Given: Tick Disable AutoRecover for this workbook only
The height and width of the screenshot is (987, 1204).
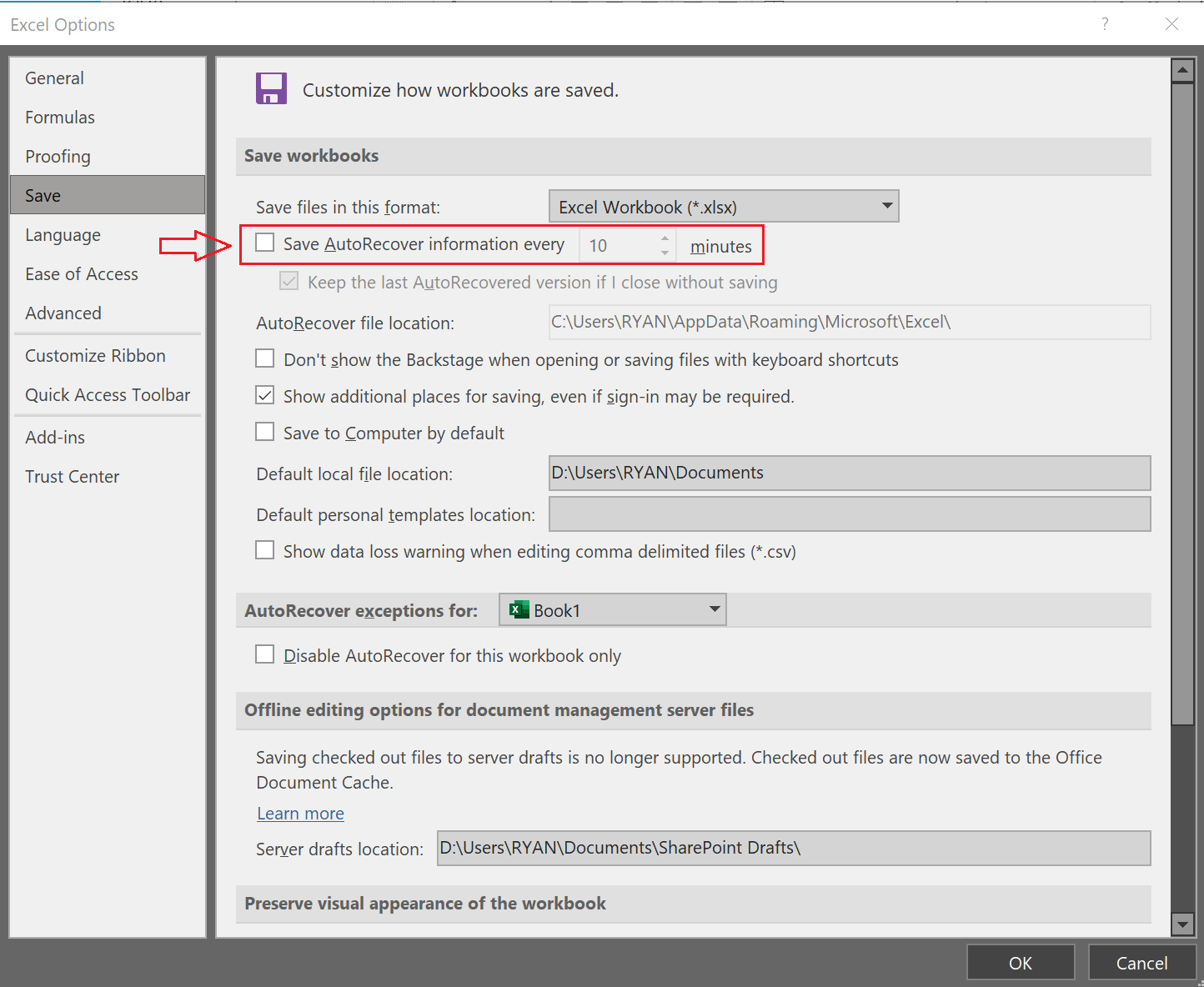Looking at the screenshot, I should coord(265,654).
